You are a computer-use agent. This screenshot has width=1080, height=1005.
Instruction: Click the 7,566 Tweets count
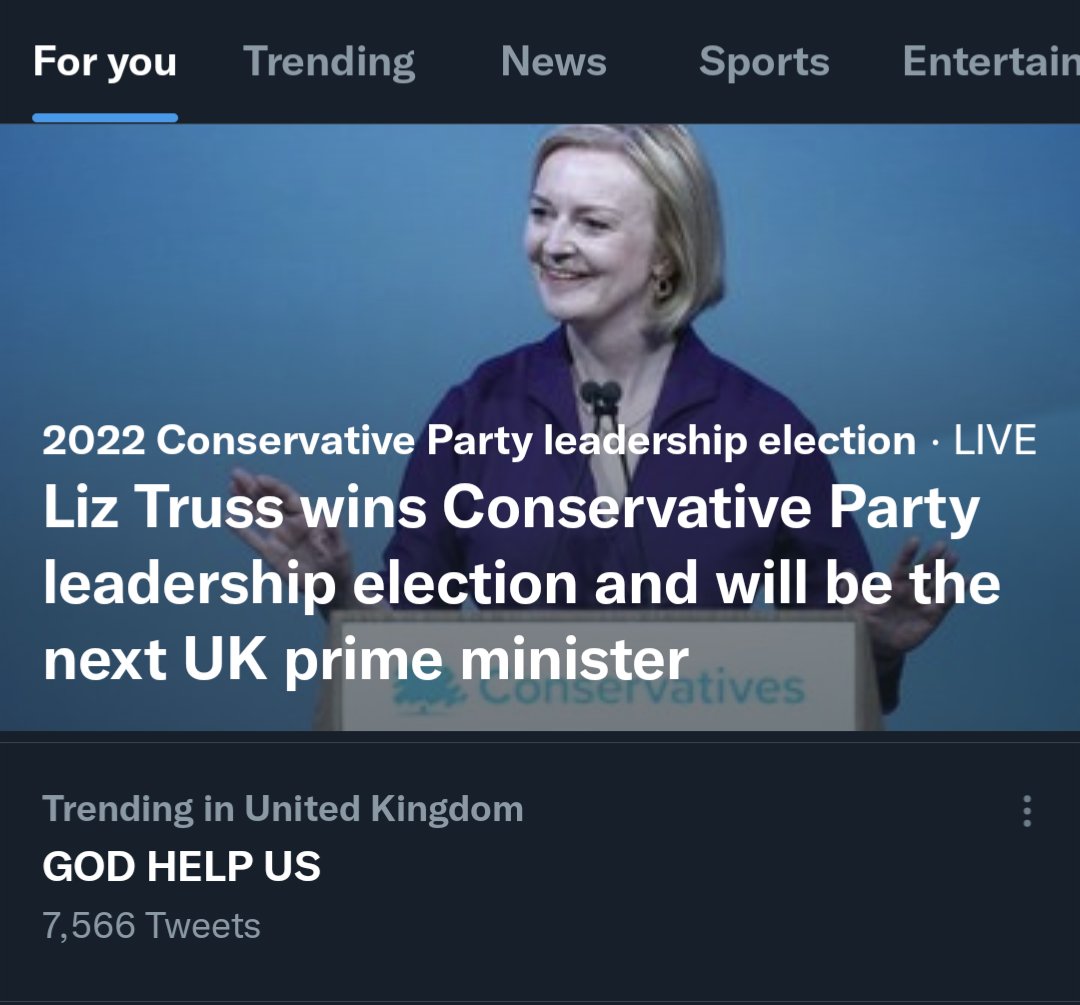pyautogui.click(x=152, y=925)
